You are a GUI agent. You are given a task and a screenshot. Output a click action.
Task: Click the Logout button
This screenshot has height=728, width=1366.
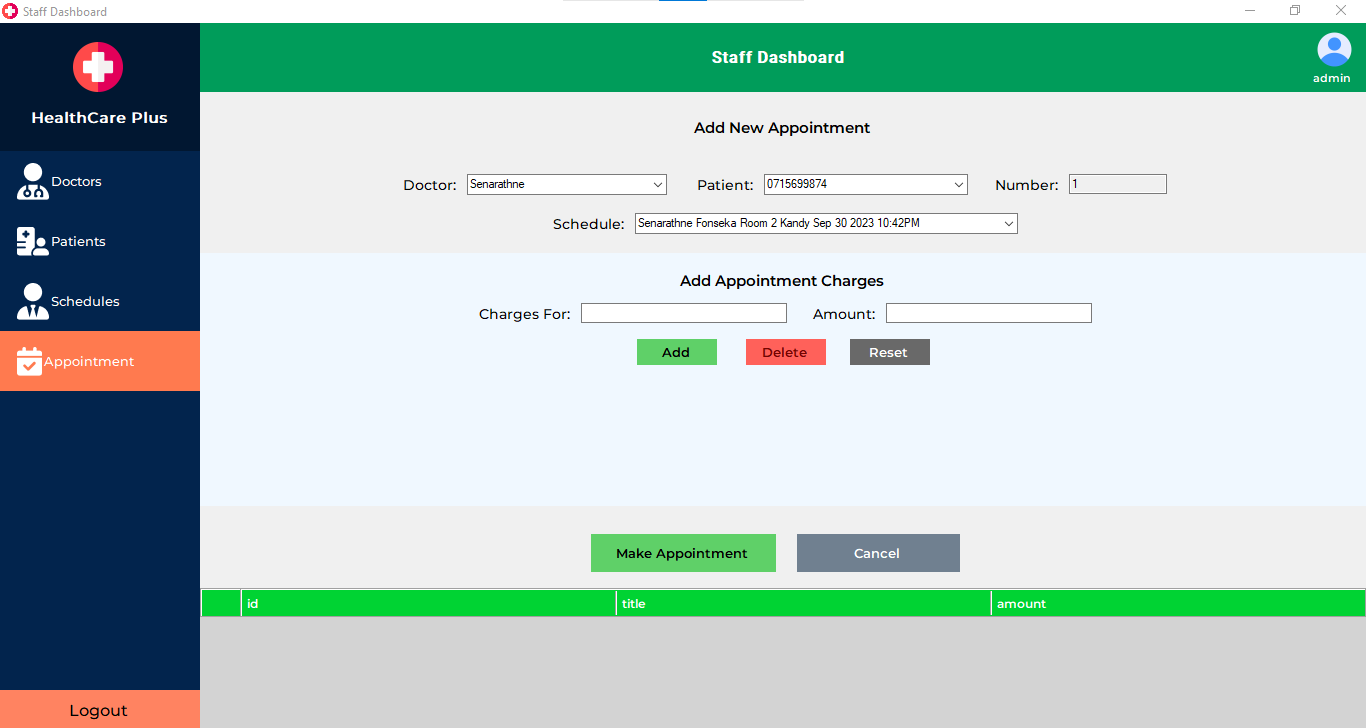tap(100, 709)
